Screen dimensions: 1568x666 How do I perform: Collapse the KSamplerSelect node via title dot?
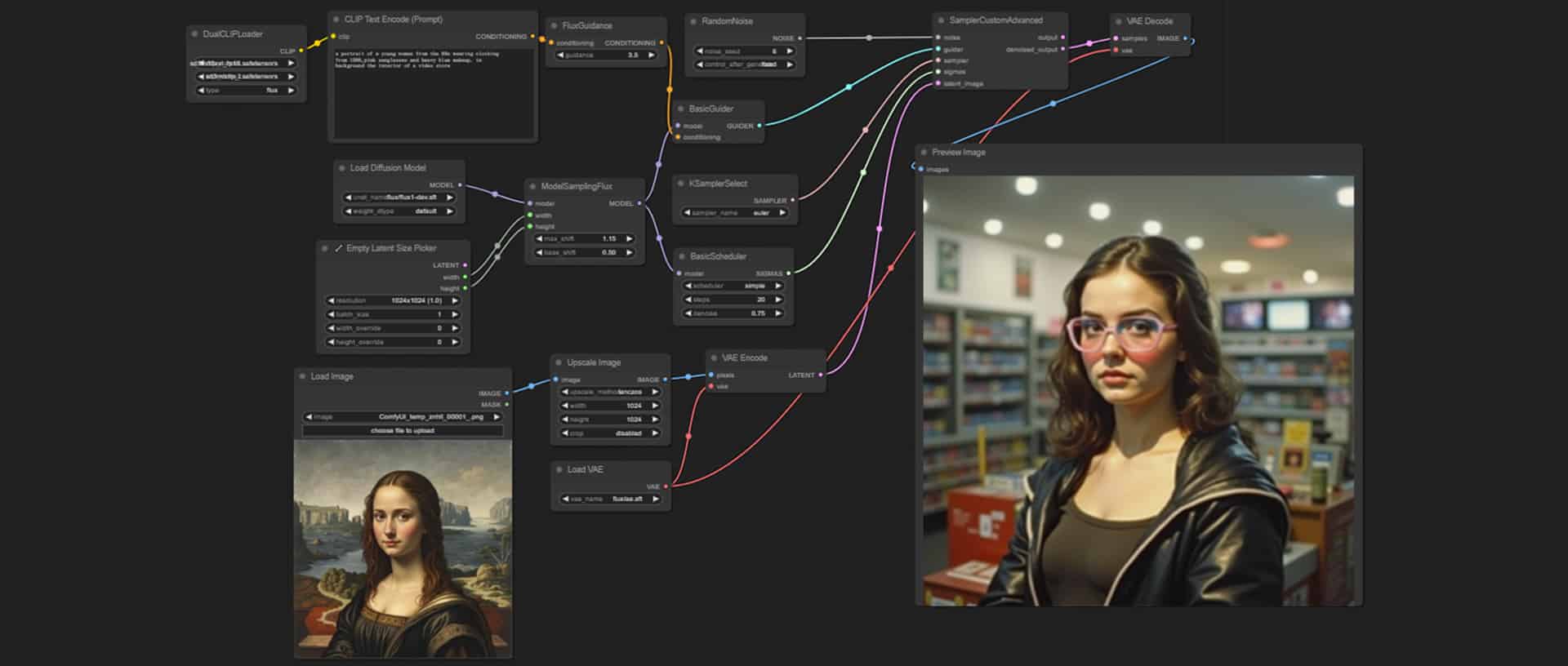[680, 184]
